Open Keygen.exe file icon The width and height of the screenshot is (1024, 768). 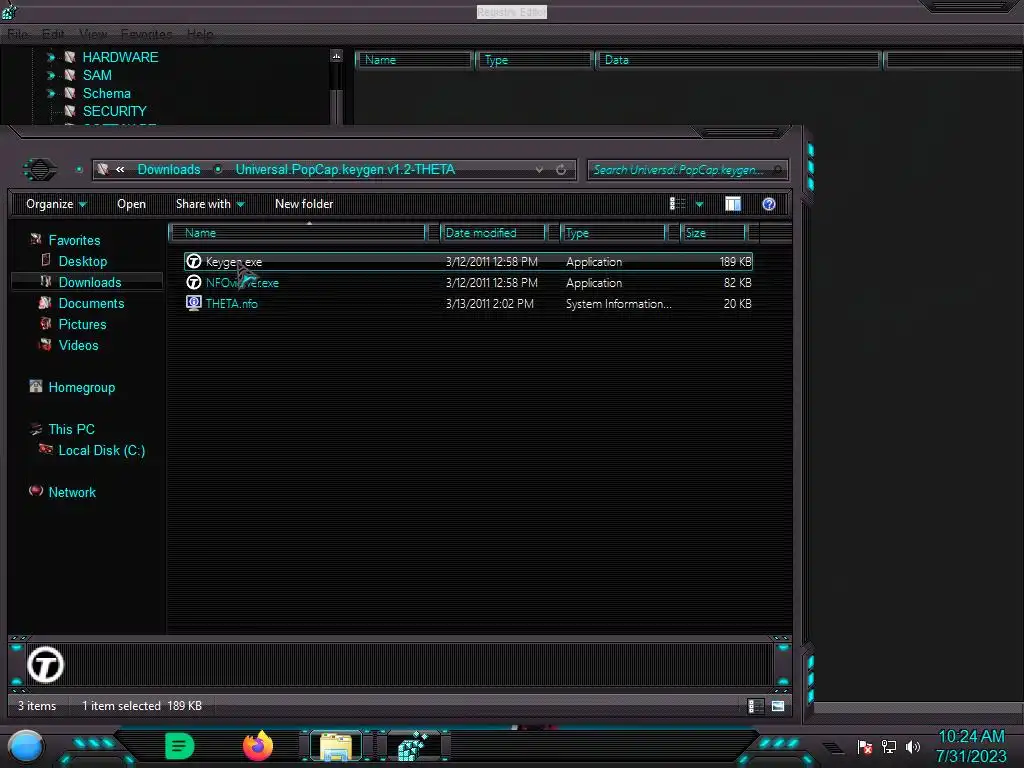click(194, 262)
